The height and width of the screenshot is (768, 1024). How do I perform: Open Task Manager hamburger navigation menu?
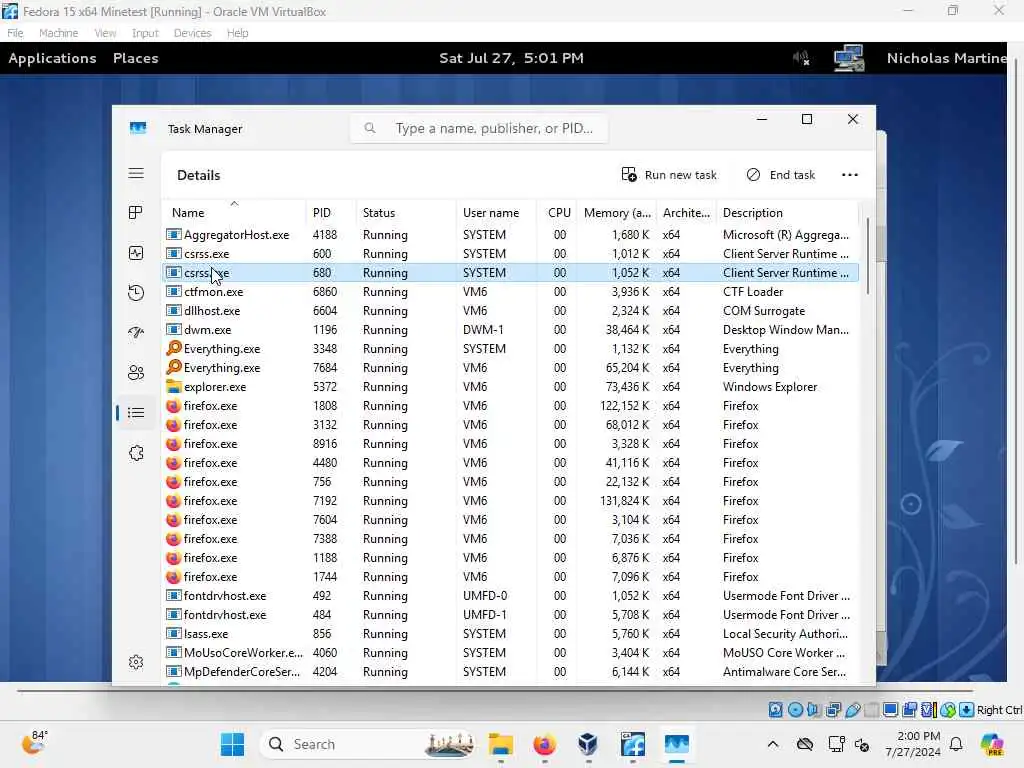pyautogui.click(x=136, y=173)
